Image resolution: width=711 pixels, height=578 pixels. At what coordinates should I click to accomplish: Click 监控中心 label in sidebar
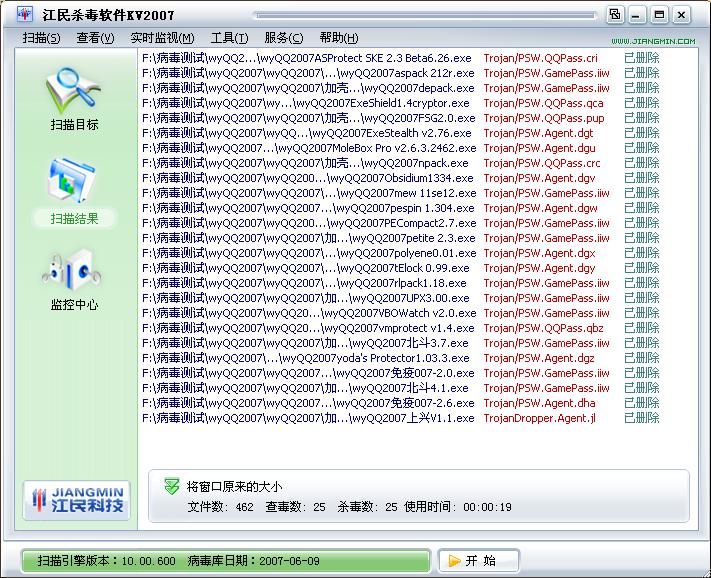pos(74,305)
